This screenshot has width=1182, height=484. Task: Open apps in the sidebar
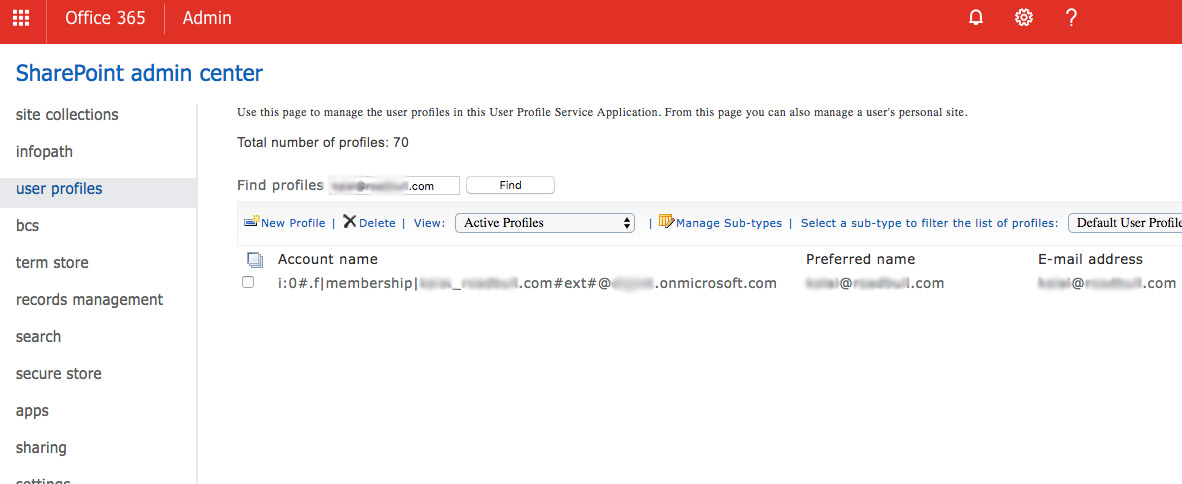32,411
